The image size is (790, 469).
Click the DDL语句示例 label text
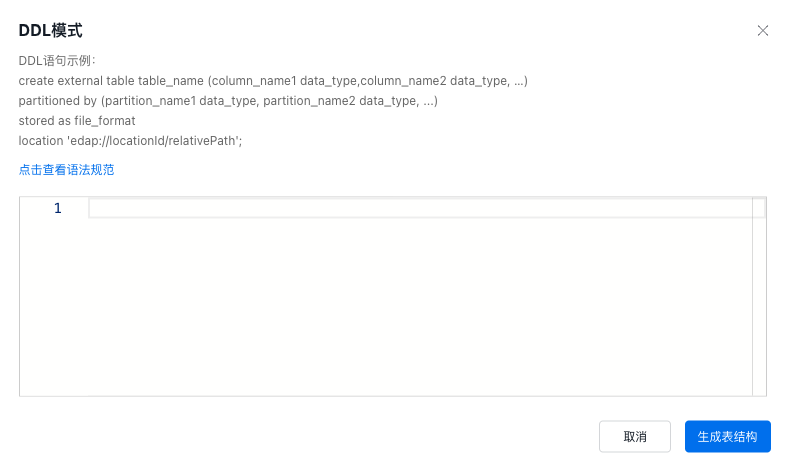56,61
